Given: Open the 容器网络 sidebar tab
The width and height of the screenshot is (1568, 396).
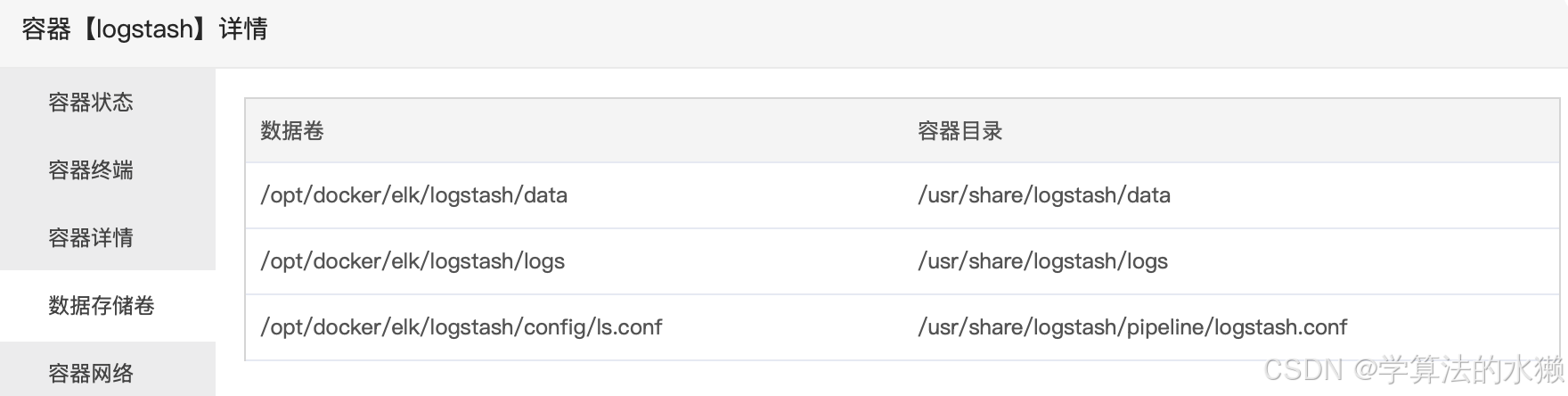Looking at the screenshot, I should [x=91, y=373].
